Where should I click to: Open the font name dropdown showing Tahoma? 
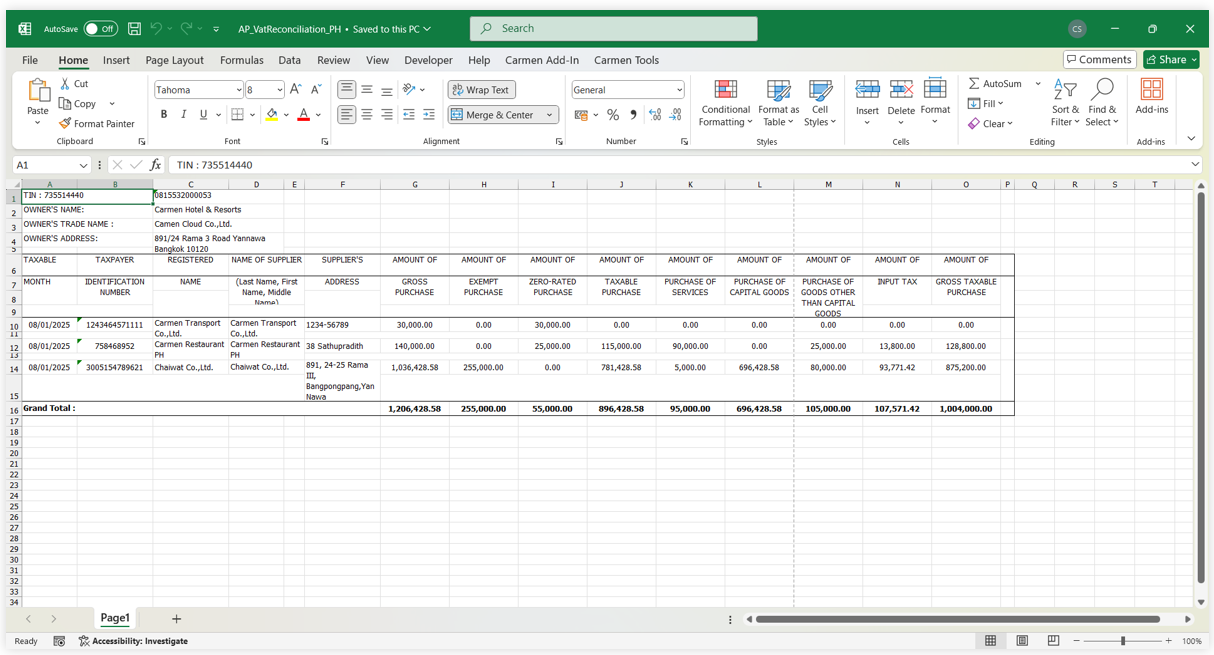238,90
